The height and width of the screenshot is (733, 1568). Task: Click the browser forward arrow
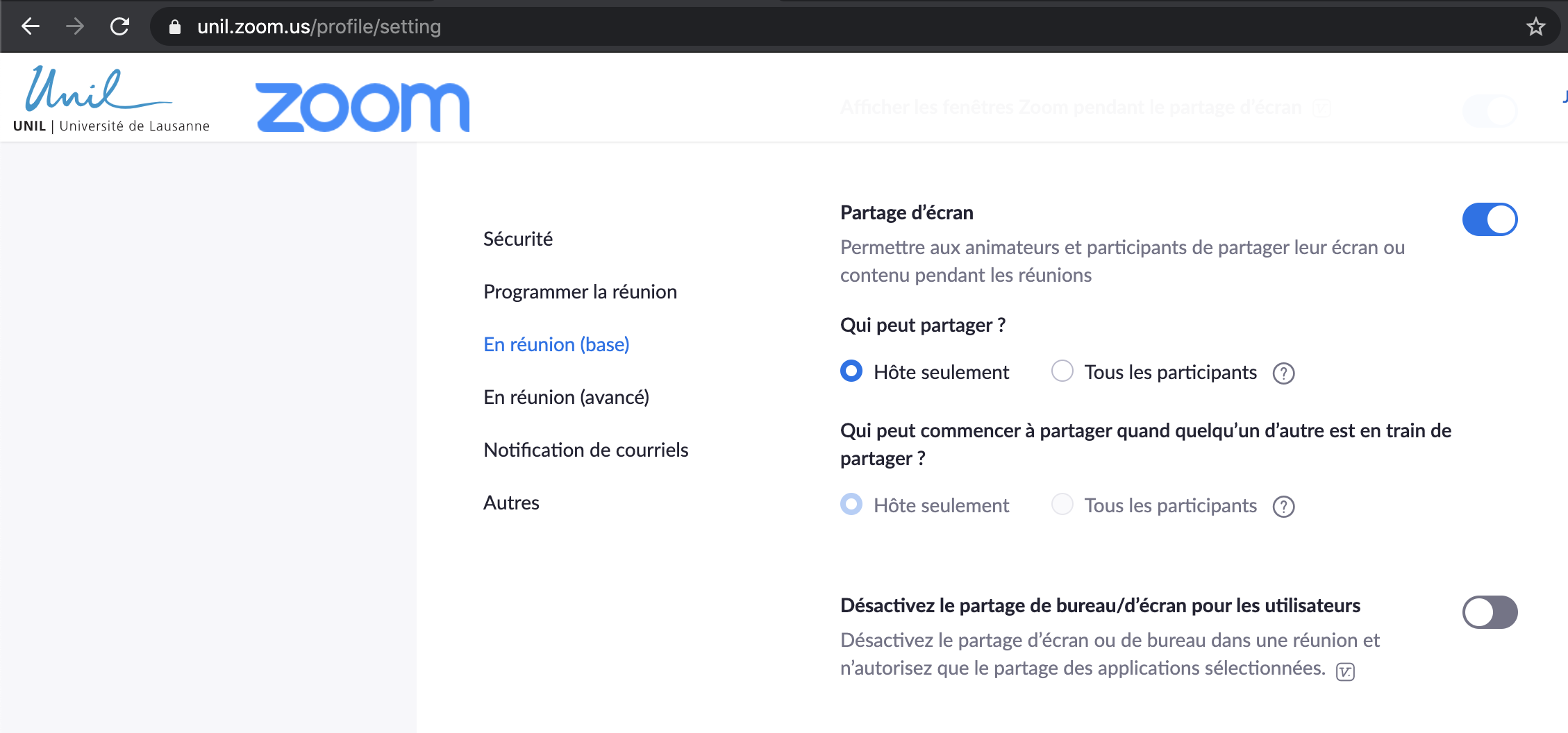75,26
